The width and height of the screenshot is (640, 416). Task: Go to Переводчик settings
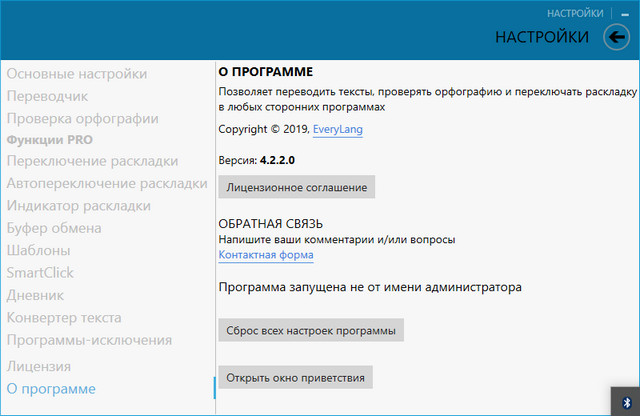pos(47,96)
